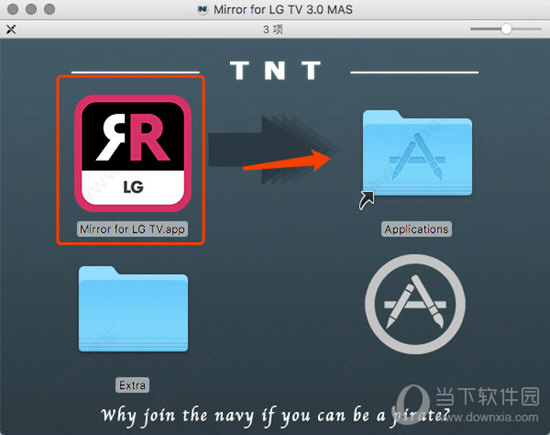
Task: Click the disk proxy icon in title bar
Action: [x=202, y=9]
